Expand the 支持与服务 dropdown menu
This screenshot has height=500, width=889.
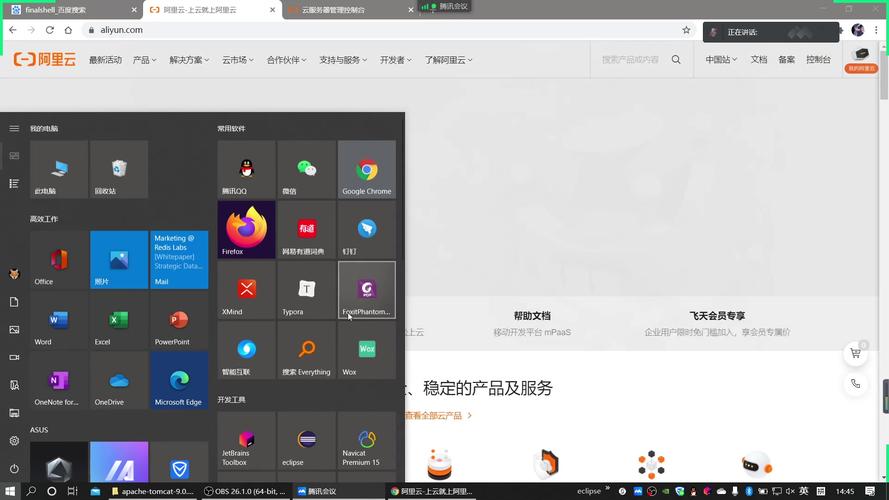[343, 60]
